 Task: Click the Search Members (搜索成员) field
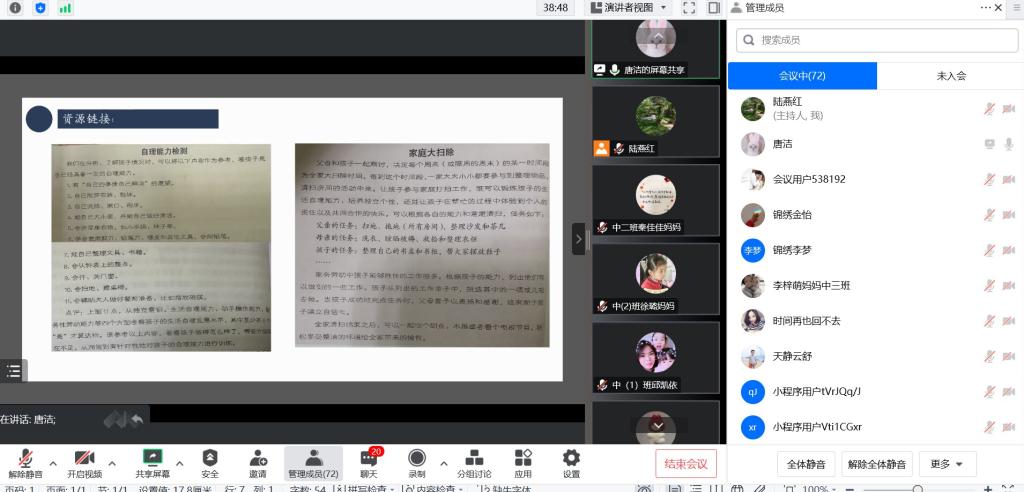[877, 40]
